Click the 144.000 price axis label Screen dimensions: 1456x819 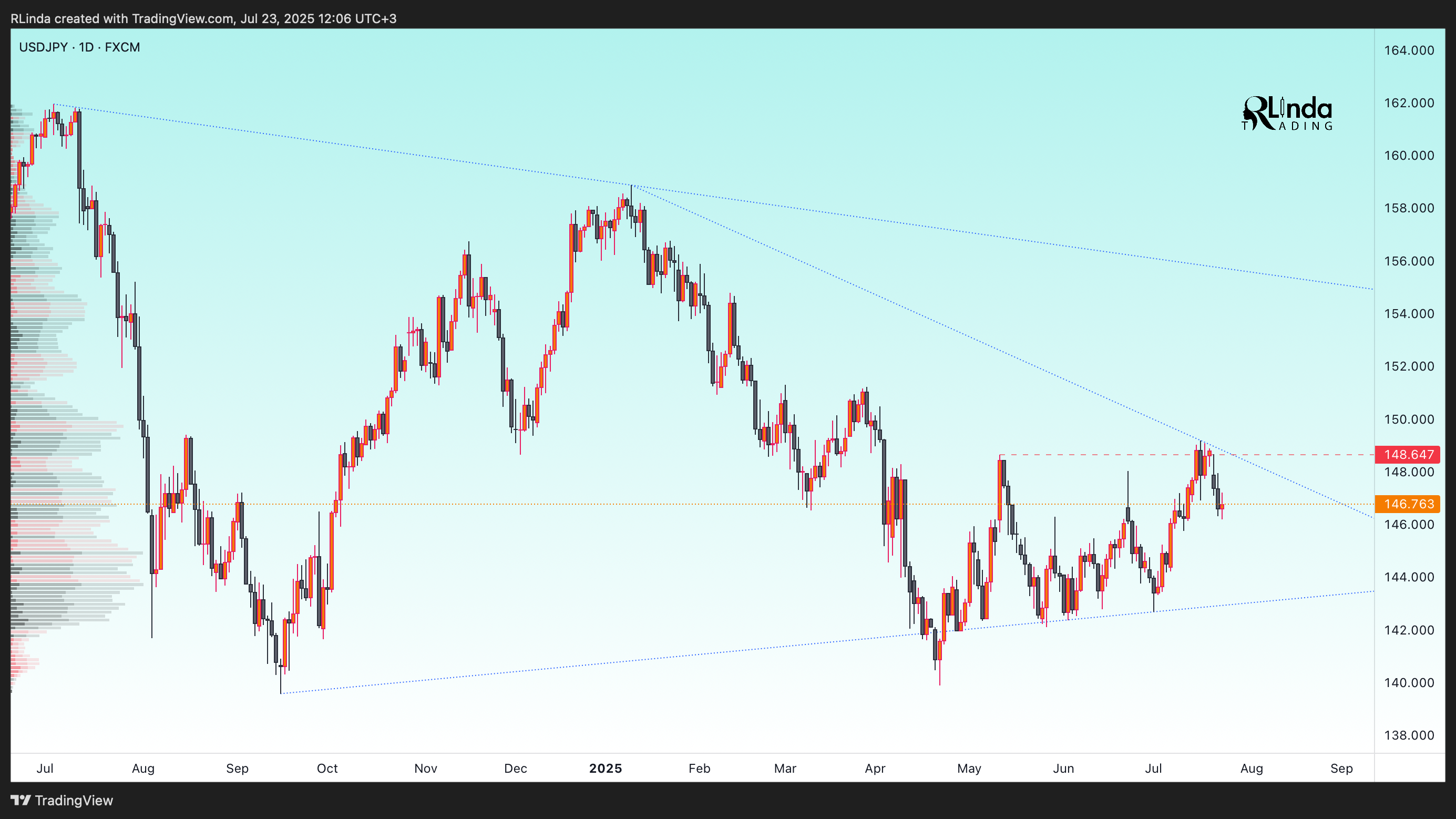[1409, 577]
